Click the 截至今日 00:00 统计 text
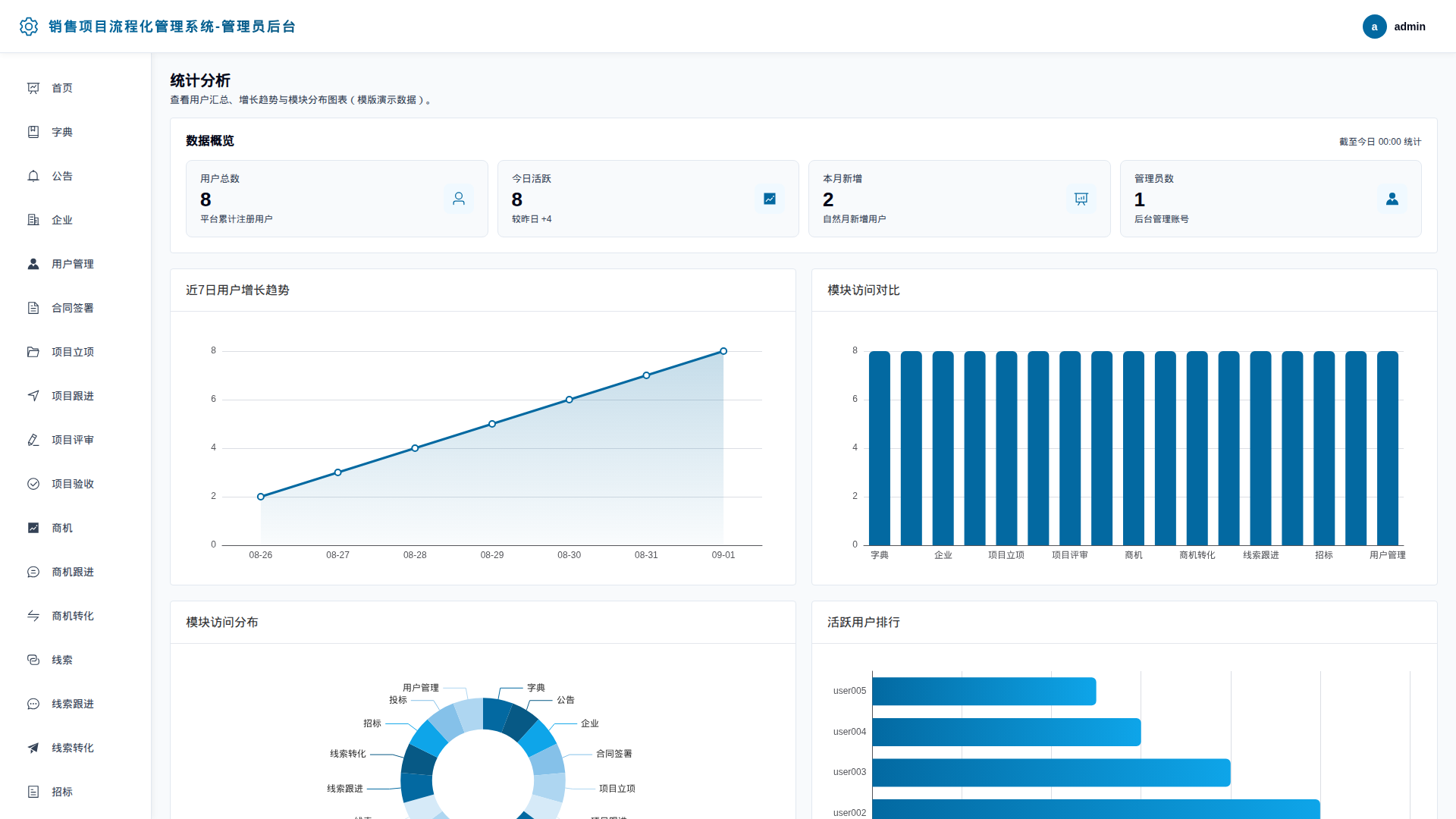The height and width of the screenshot is (819, 1456). (1380, 142)
